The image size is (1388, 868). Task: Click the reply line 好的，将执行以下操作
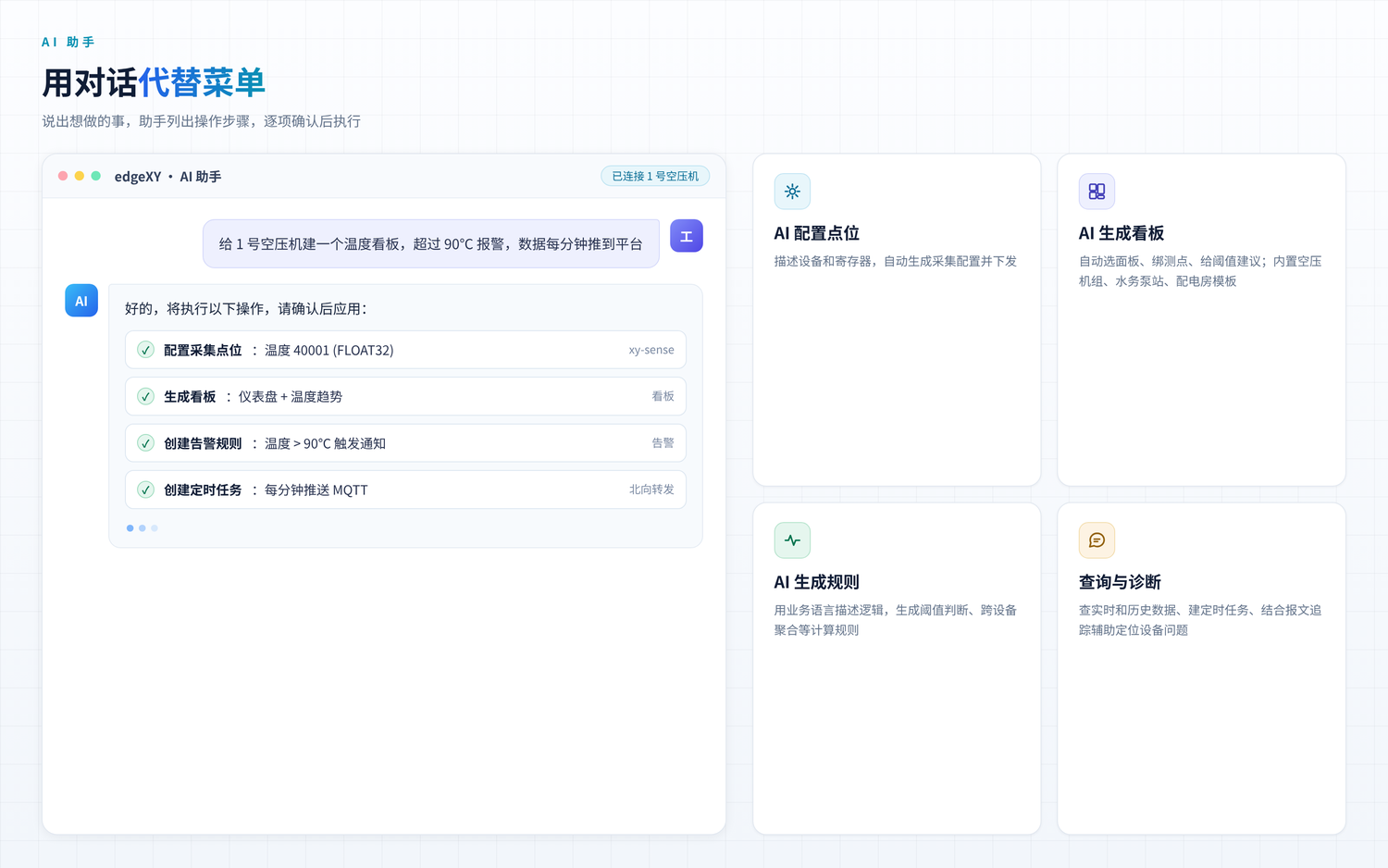[246, 309]
